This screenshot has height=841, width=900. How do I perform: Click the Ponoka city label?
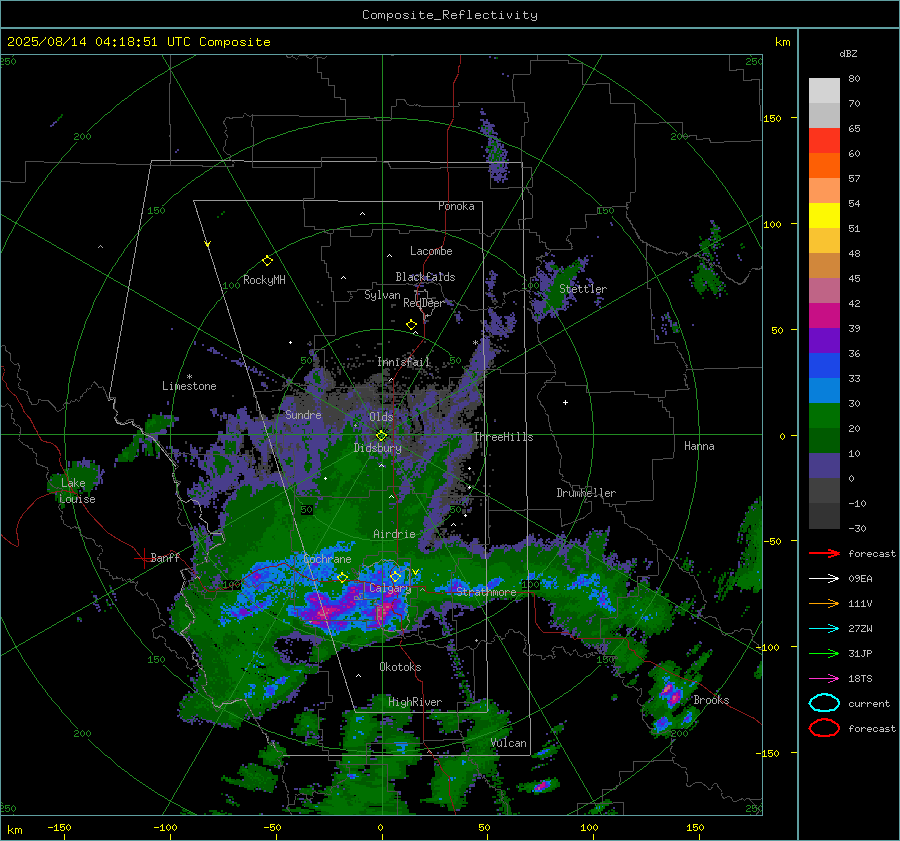(456, 206)
